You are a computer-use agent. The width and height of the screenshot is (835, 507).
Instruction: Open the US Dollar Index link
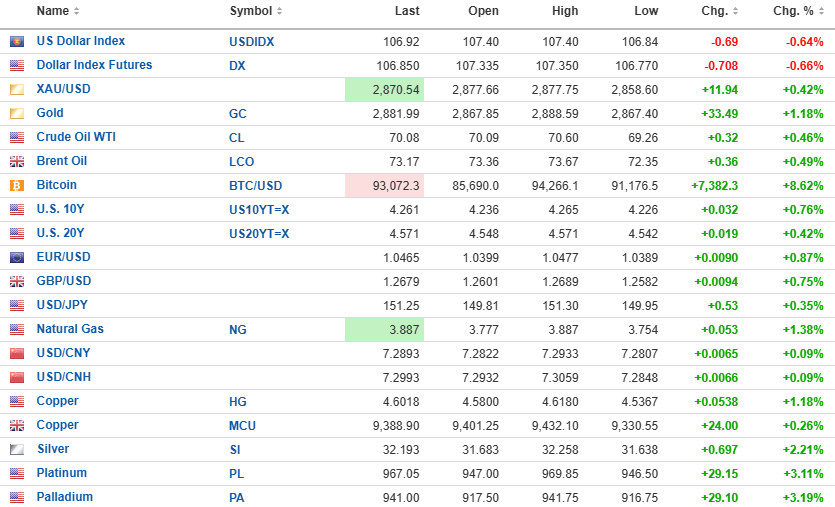pyautogui.click(x=80, y=41)
